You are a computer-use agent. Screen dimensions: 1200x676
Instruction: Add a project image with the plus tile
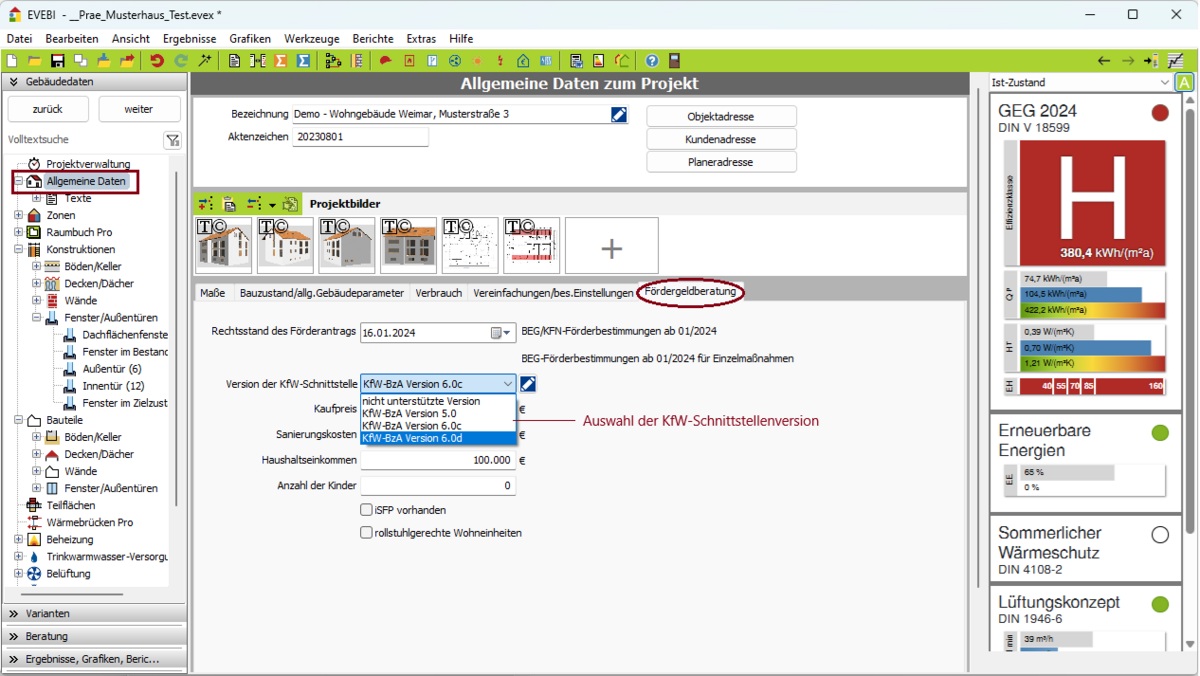[612, 246]
